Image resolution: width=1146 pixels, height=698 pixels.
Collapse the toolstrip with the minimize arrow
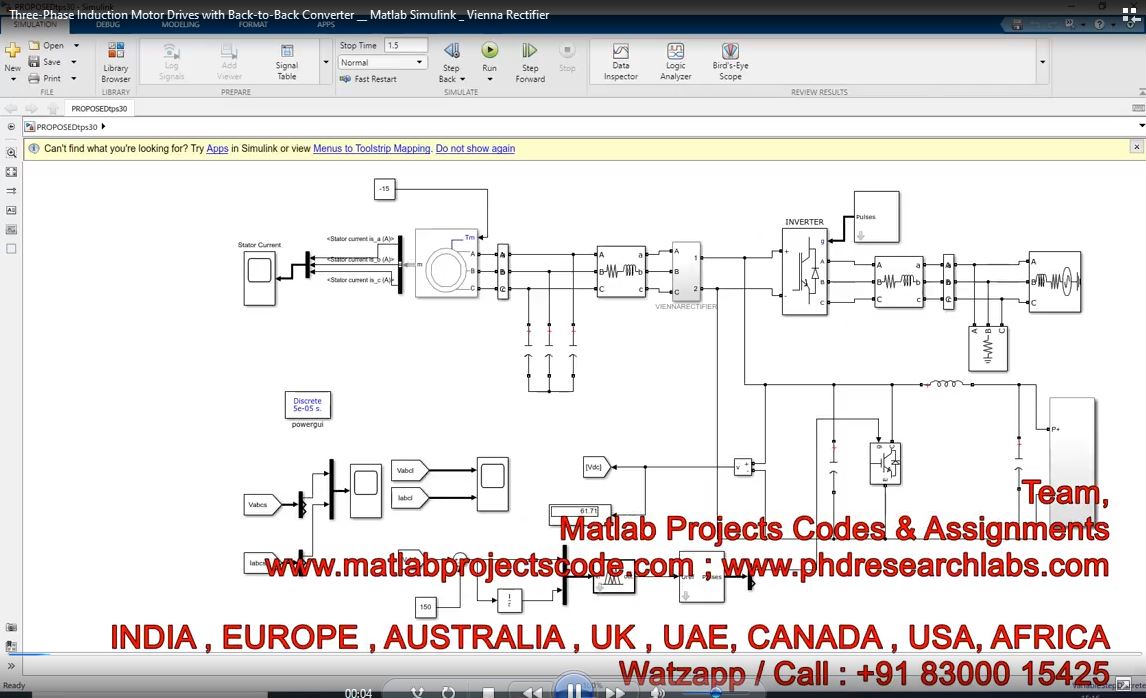(x=1142, y=92)
